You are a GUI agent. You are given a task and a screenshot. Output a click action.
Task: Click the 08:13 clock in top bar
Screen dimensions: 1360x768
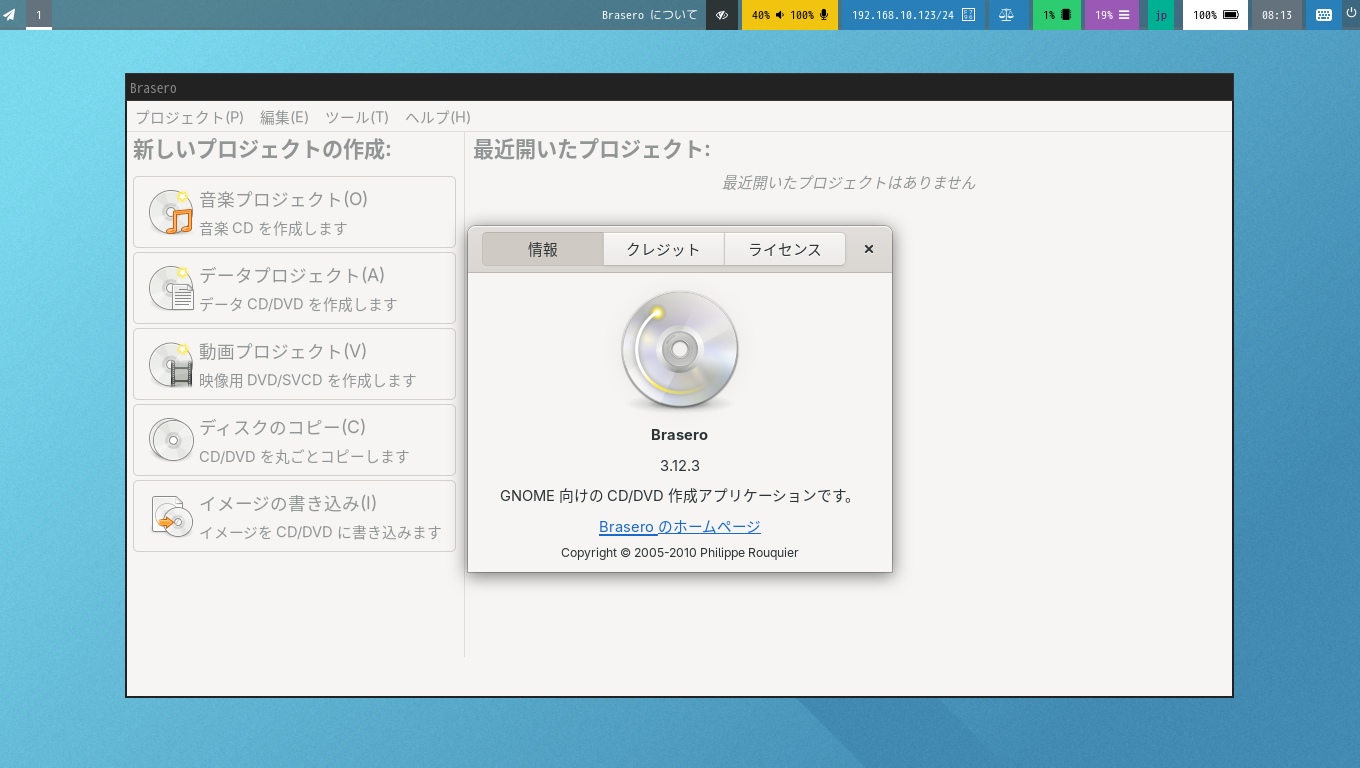[1277, 15]
